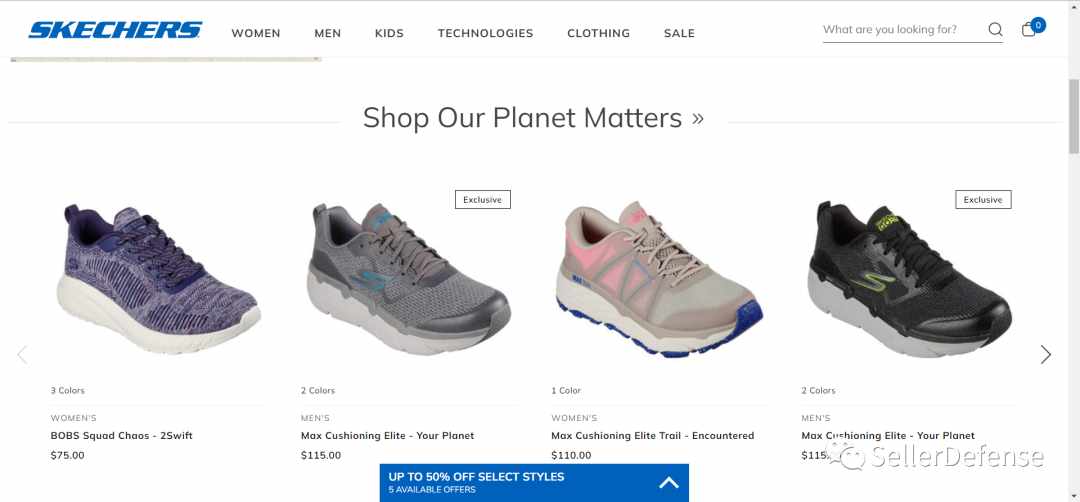
Task: Advance carousel with the right arrow
Action: 1046,355
